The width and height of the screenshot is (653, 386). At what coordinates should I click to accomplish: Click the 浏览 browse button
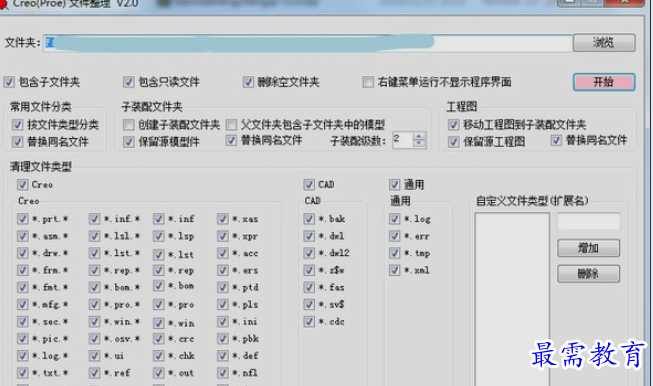604,42
